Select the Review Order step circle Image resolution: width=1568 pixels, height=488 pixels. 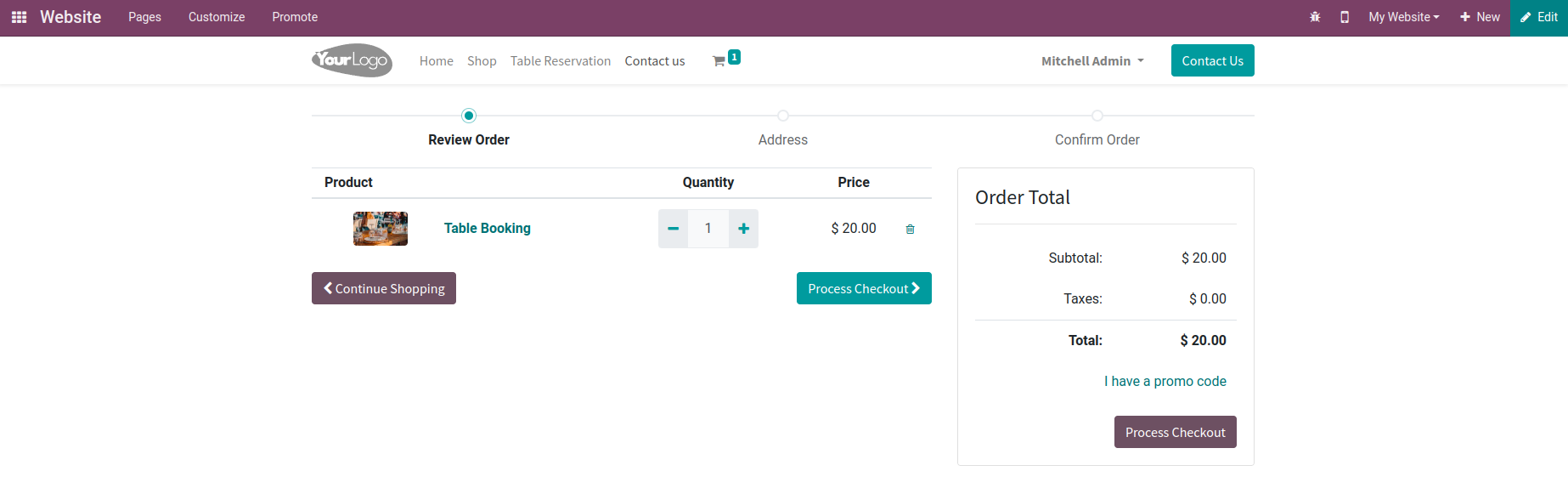pyautogui.click(x=469, y=116)
